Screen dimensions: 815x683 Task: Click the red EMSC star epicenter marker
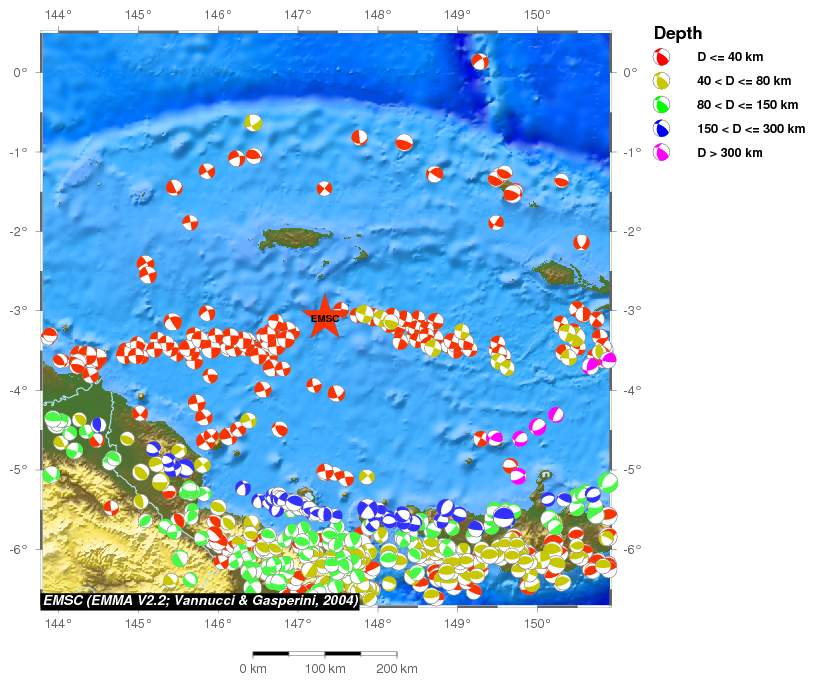click(x=324, y=317)
